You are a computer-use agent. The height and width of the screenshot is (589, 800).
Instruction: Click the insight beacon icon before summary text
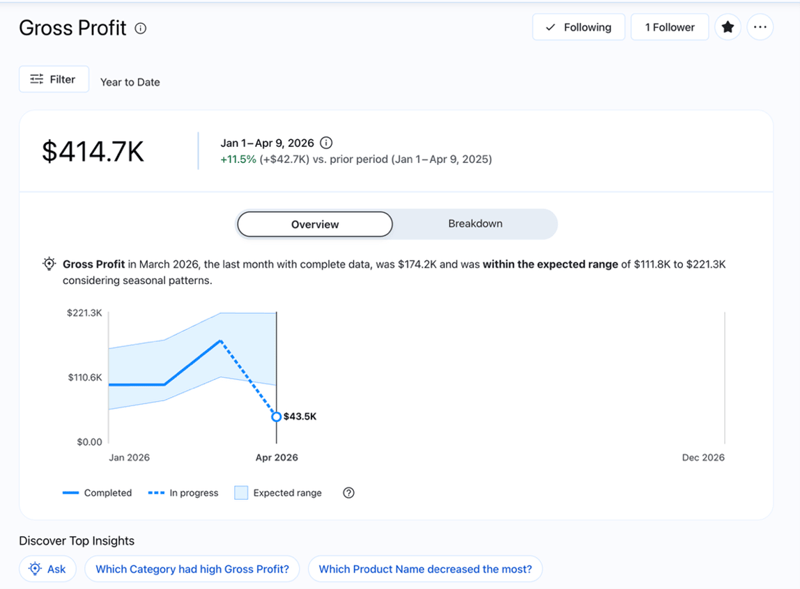[x=48, y=263]
